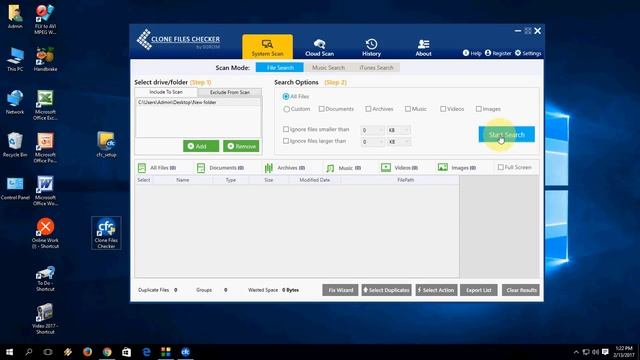Screen dimensions: 640x360
Task: Remove the selected folder from scan
Action: tap(241, 146)
